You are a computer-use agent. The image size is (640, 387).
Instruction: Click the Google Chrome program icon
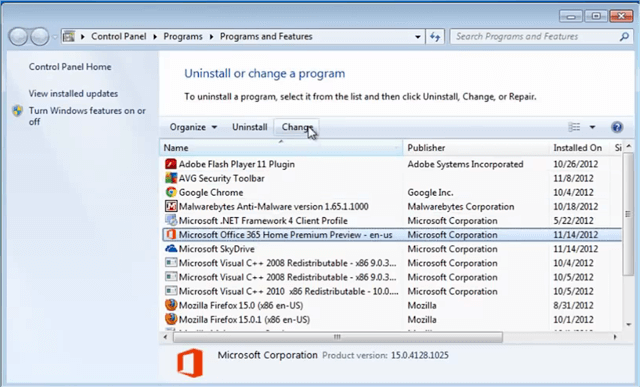[x=171, y=192]
